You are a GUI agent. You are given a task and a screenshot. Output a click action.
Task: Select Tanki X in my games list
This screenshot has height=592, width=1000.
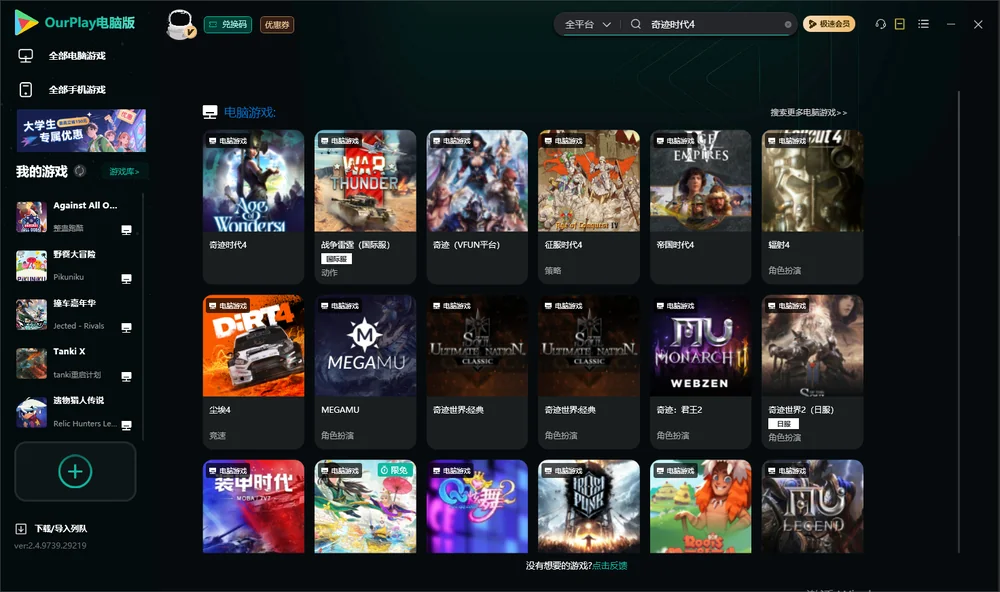point(73,363)
